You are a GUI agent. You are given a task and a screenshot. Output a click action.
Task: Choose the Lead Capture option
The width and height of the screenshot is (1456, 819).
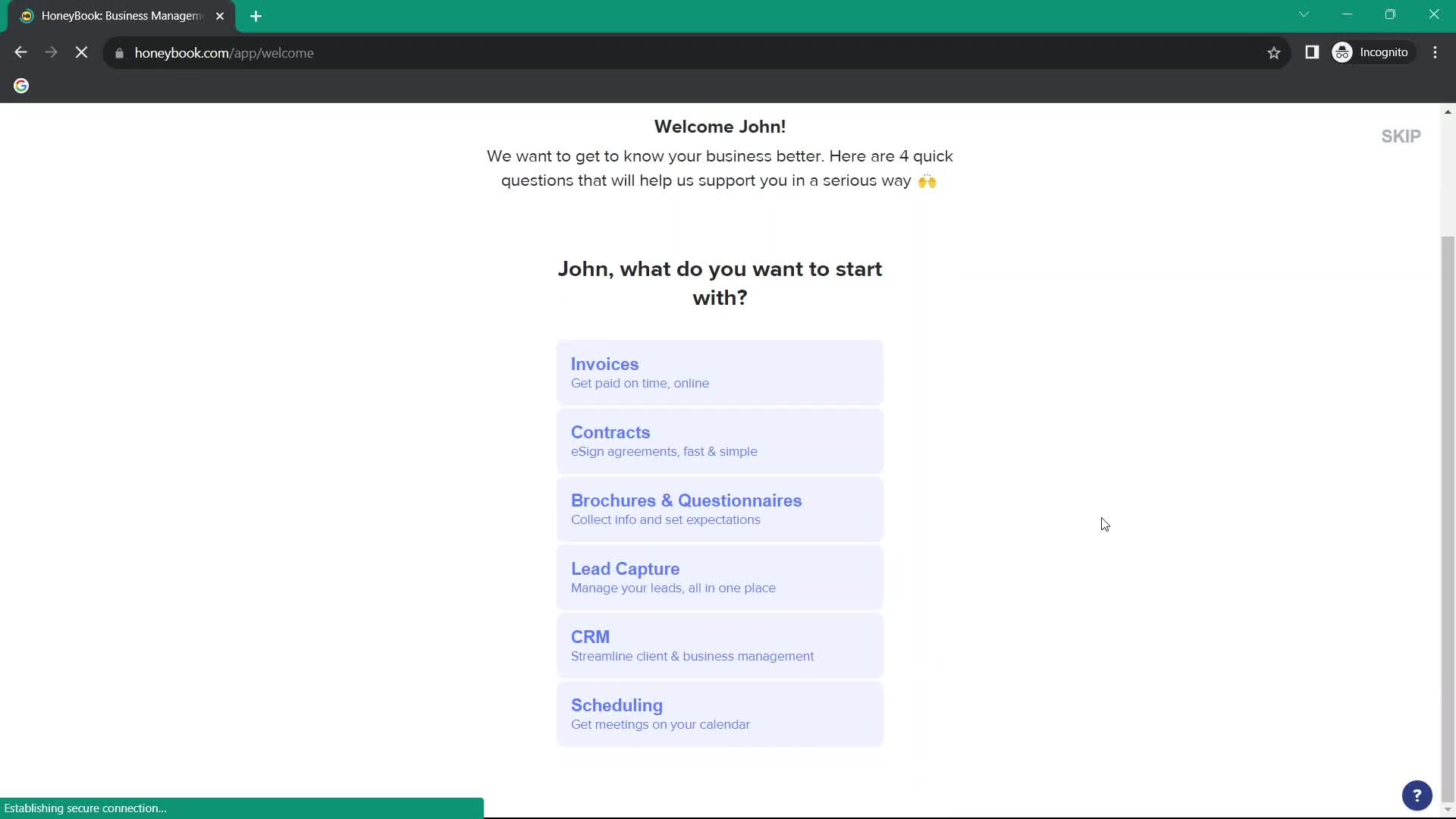720,577
